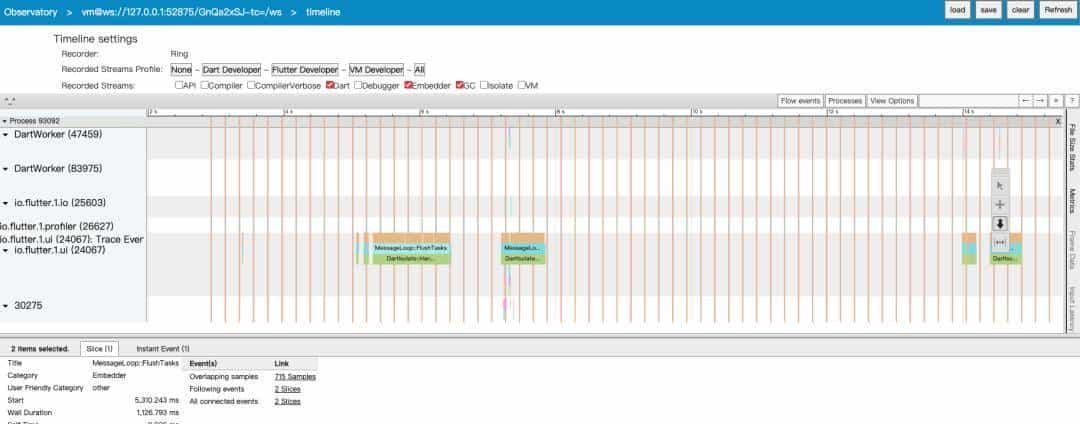Open the View Options dropdown

pos(891,100)
